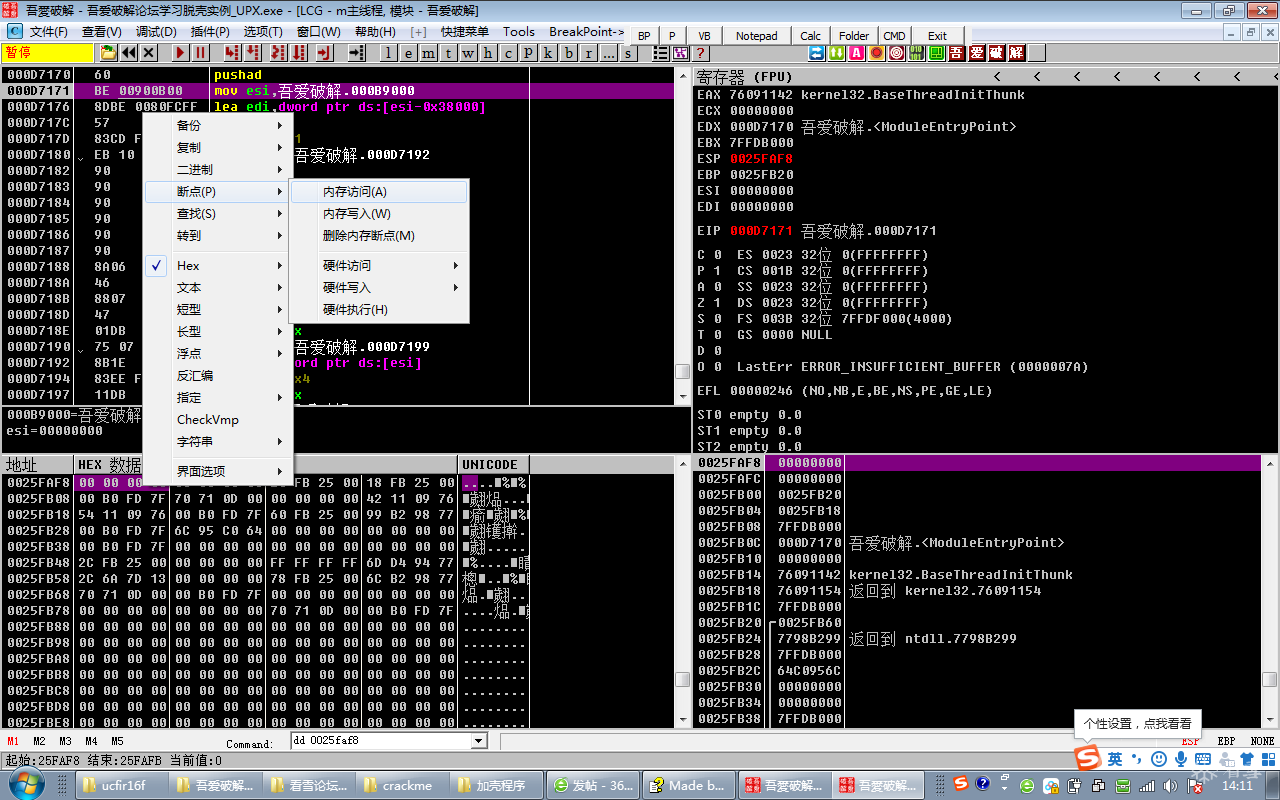This screenshot has width=1280, height=800.
Task: Click the pink 'A' toolbar icon
Action: pyautogui.click(x=856, y=52)
